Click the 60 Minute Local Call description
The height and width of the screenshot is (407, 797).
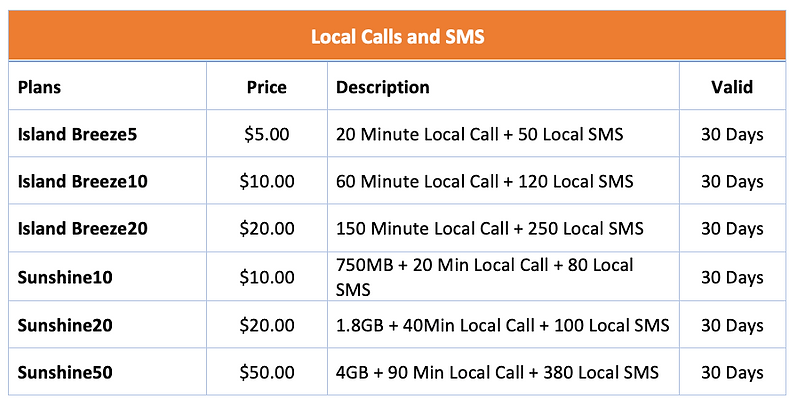click(x=484, y=181)
